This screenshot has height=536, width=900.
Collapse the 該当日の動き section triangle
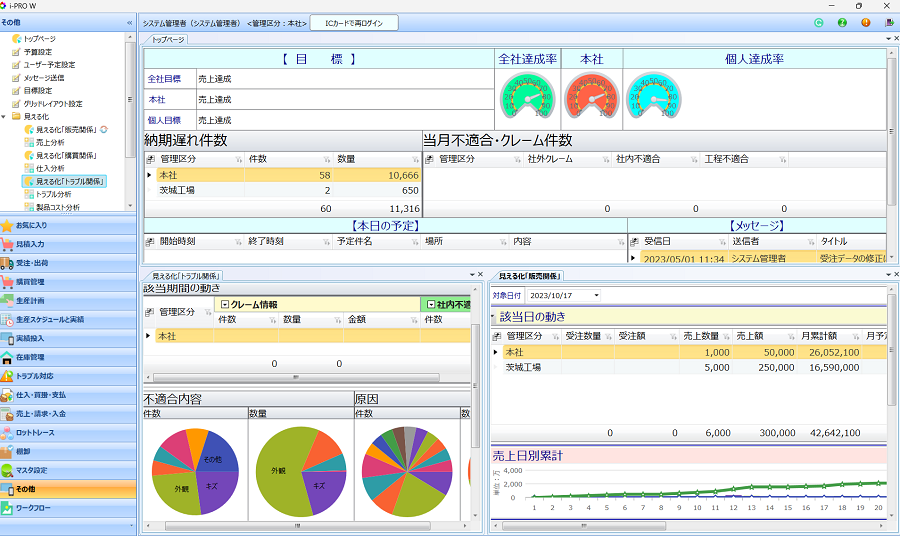495,316
